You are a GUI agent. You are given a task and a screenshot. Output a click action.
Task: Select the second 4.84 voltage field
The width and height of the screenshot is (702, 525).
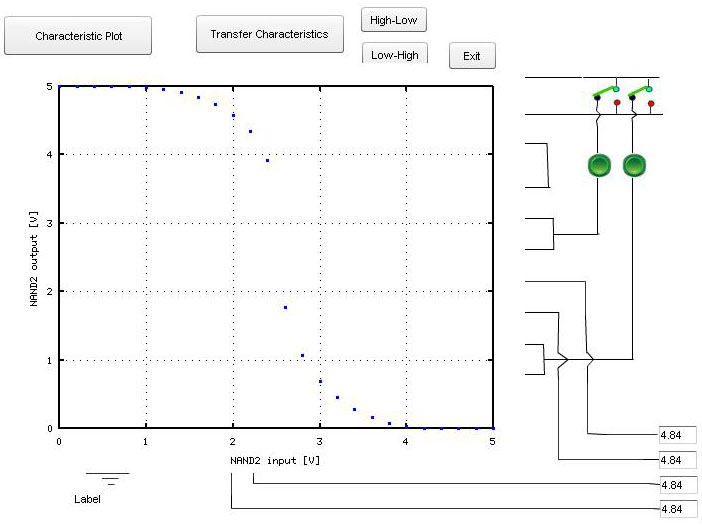pyautogui.click(x=676, y=460)
